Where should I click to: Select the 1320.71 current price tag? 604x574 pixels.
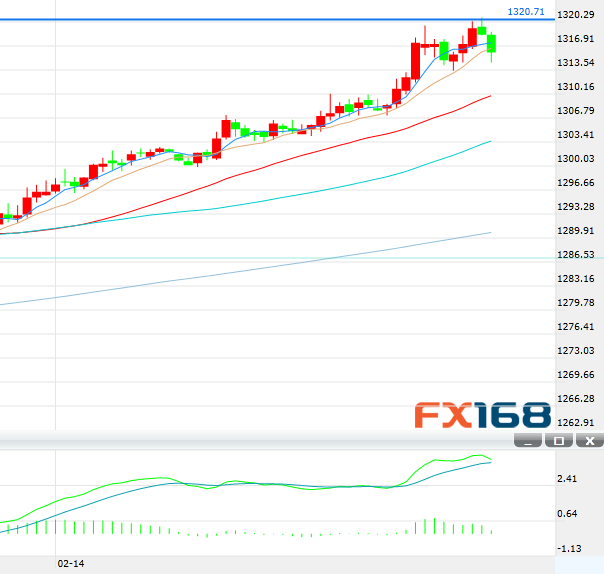tap(526, 12)
